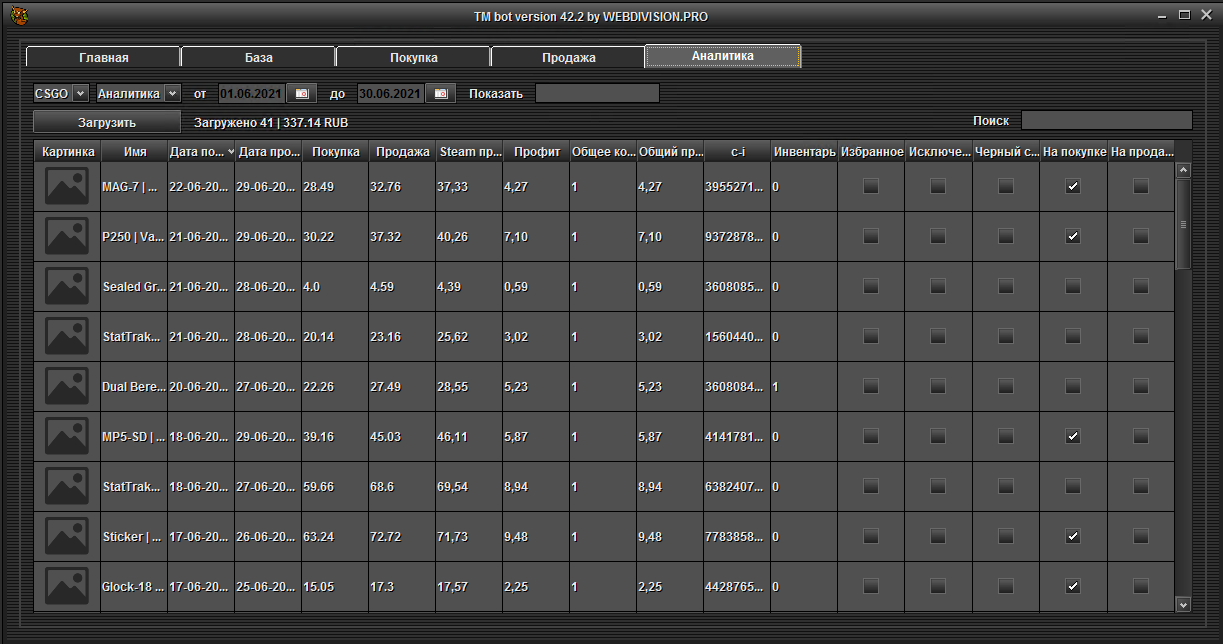Open the CSGO game dropdown
Image resolution: width=1223 pixels, height=644 pixels.
[x=61, y=93]
